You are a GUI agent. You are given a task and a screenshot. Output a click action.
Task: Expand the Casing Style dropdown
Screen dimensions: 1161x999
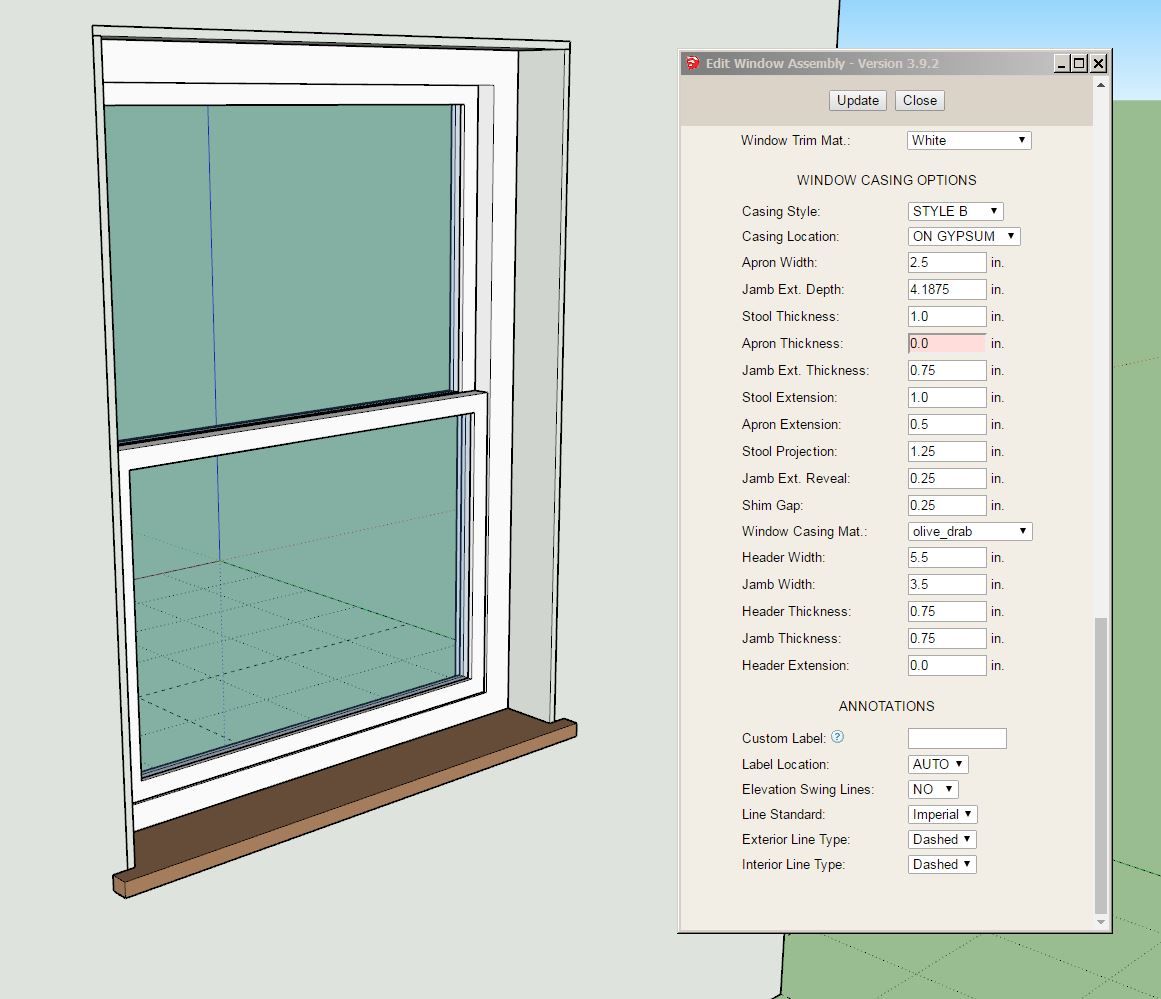pyautogui.click(x=955, y=211)
